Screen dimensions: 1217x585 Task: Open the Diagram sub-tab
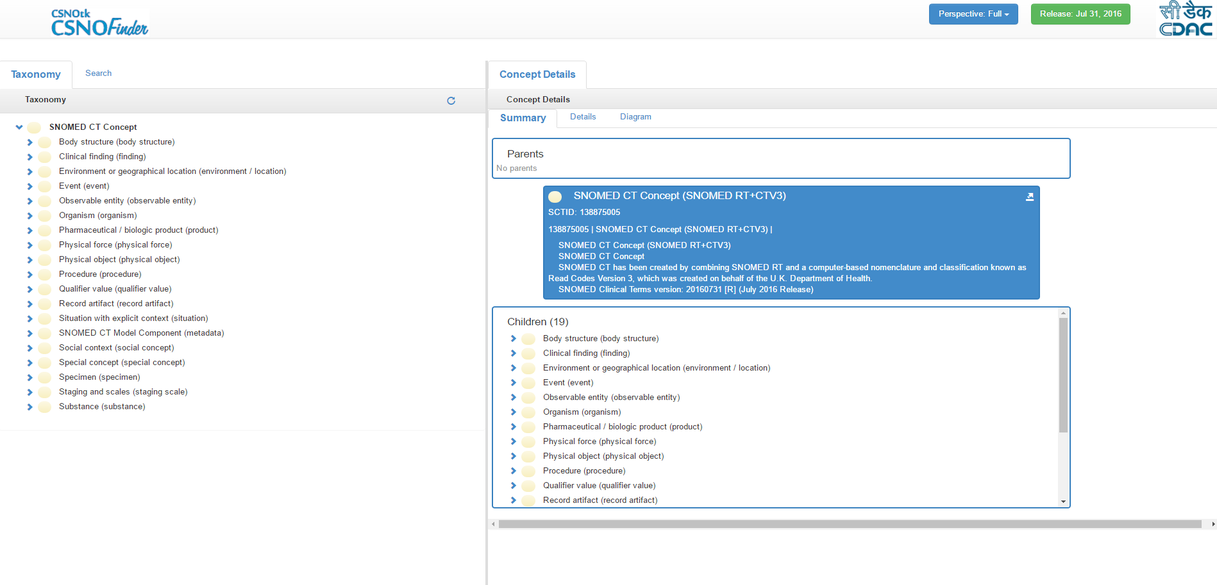635,117
